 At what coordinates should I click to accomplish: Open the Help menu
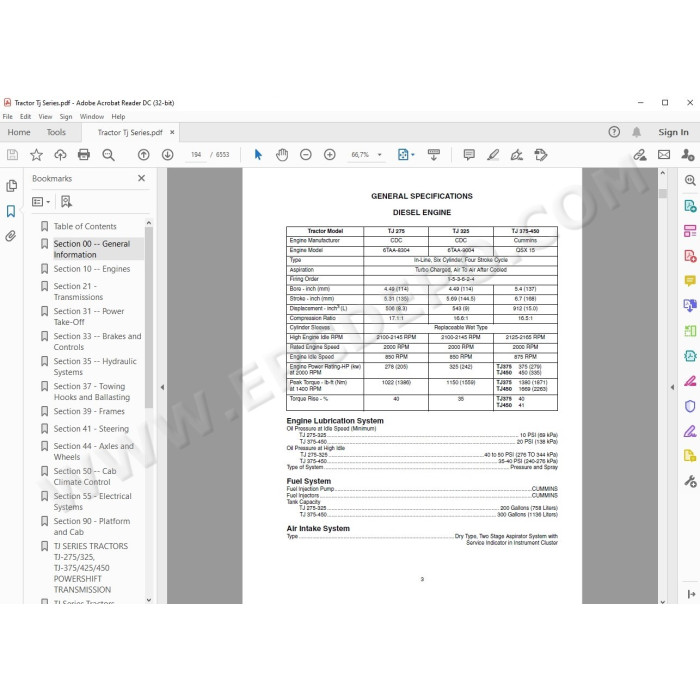118,117
